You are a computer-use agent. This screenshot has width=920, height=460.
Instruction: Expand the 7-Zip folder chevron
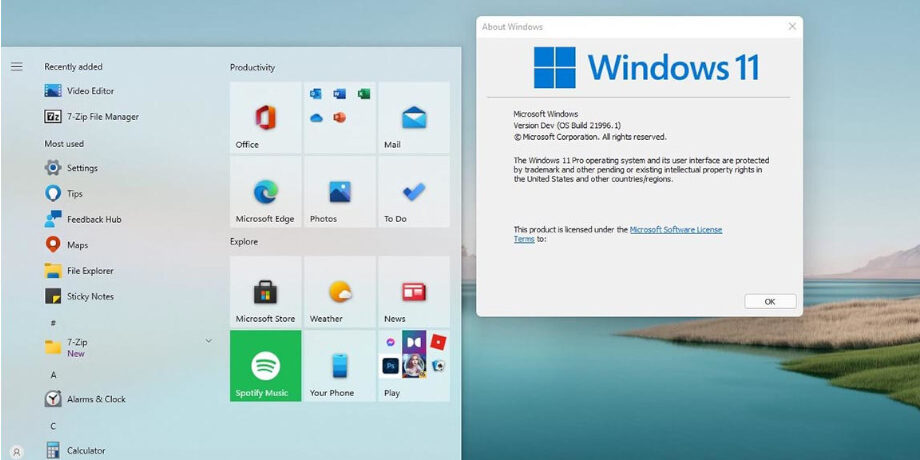[x=208, y=341]
